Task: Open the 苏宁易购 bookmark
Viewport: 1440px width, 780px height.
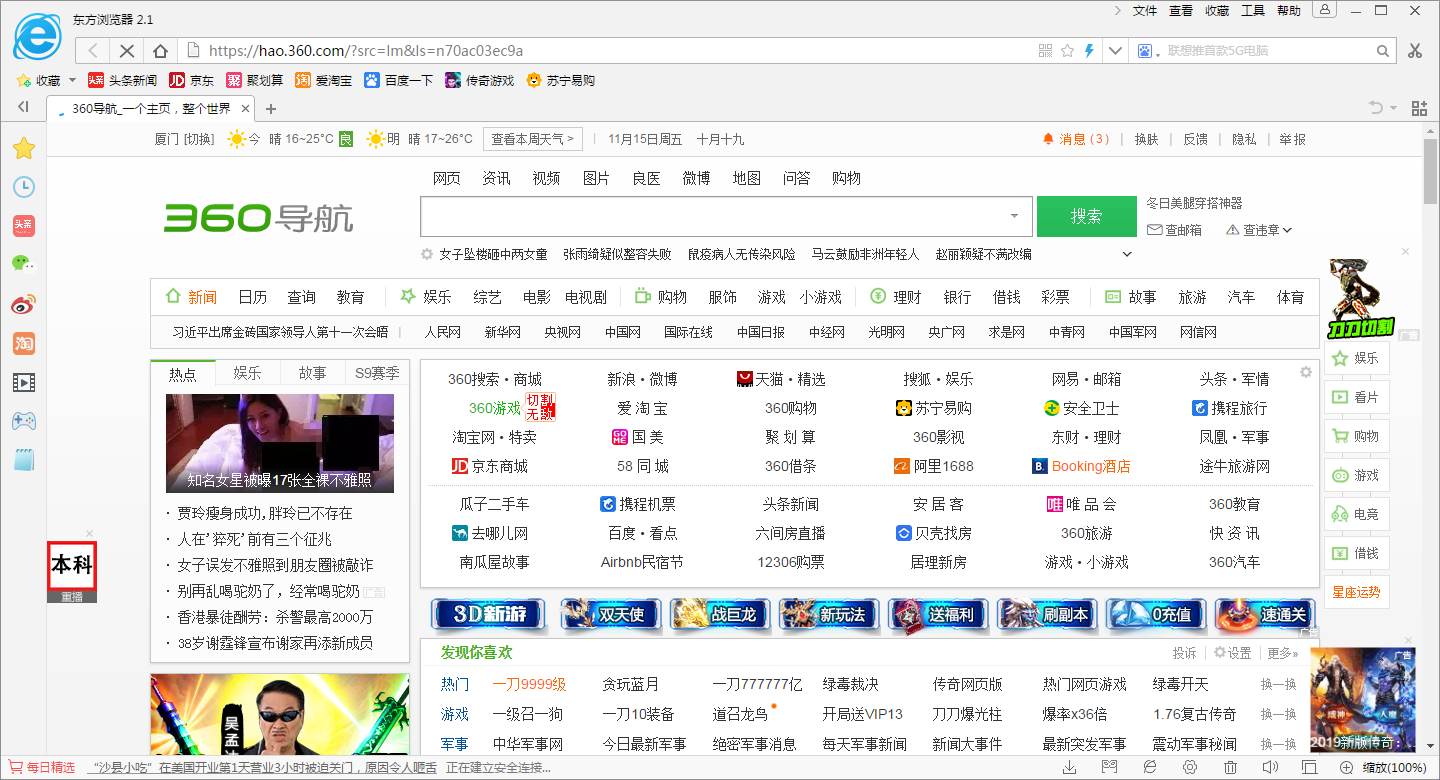Action: pos(560,81)
